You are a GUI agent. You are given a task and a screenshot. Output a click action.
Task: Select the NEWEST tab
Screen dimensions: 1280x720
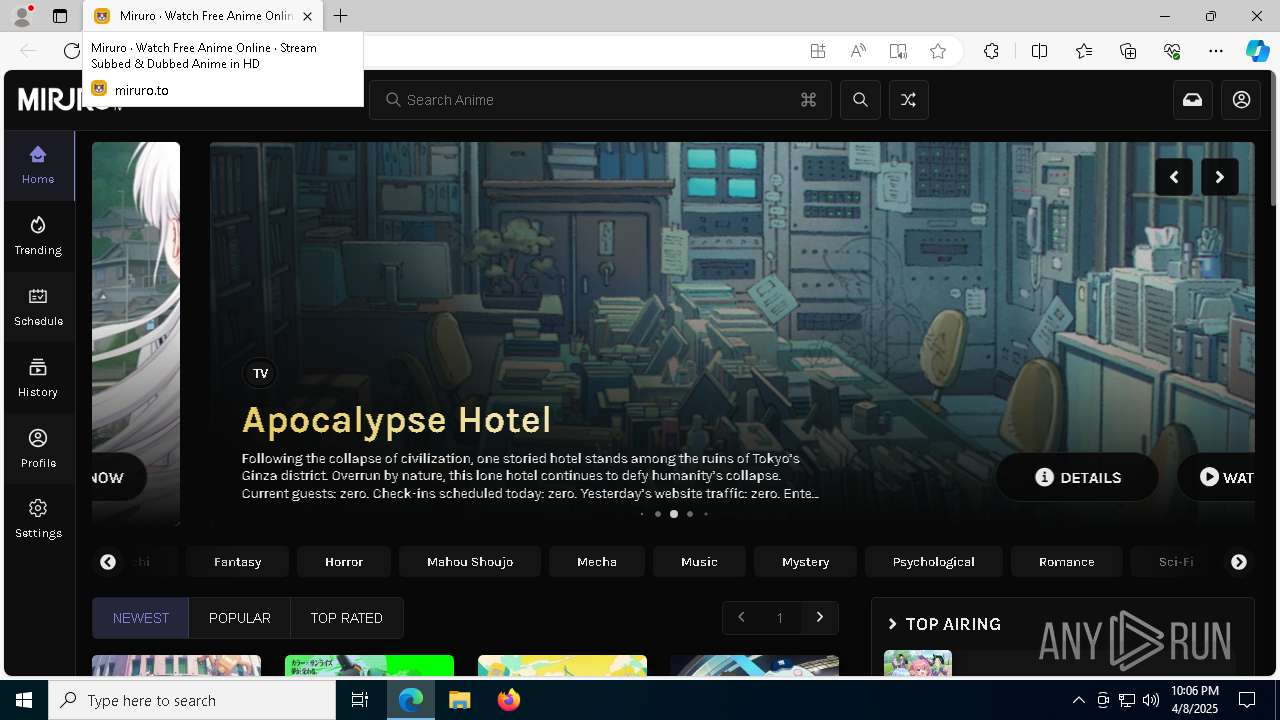click(x=141, y=618)
